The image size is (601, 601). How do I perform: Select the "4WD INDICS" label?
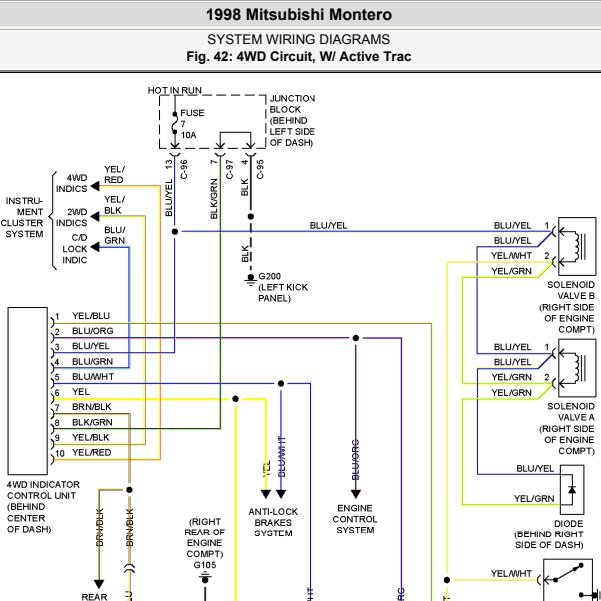tap(72, 183)
